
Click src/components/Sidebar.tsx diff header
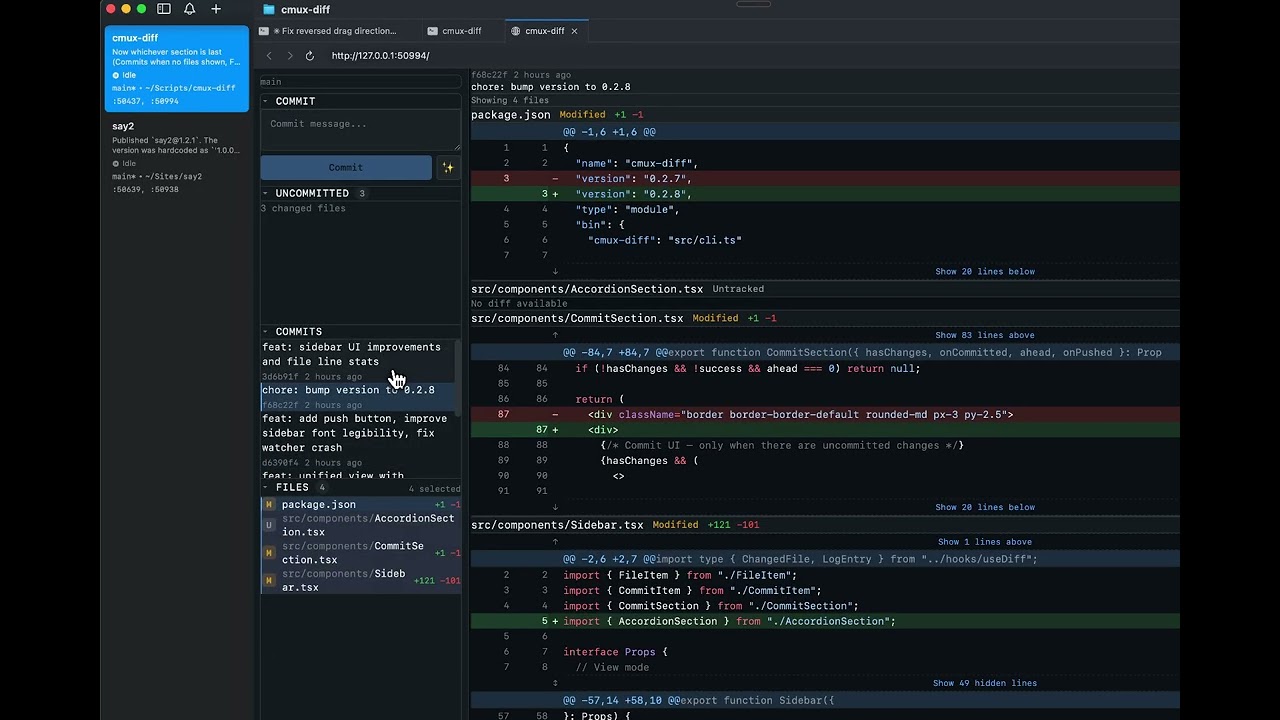click(825, 524)
